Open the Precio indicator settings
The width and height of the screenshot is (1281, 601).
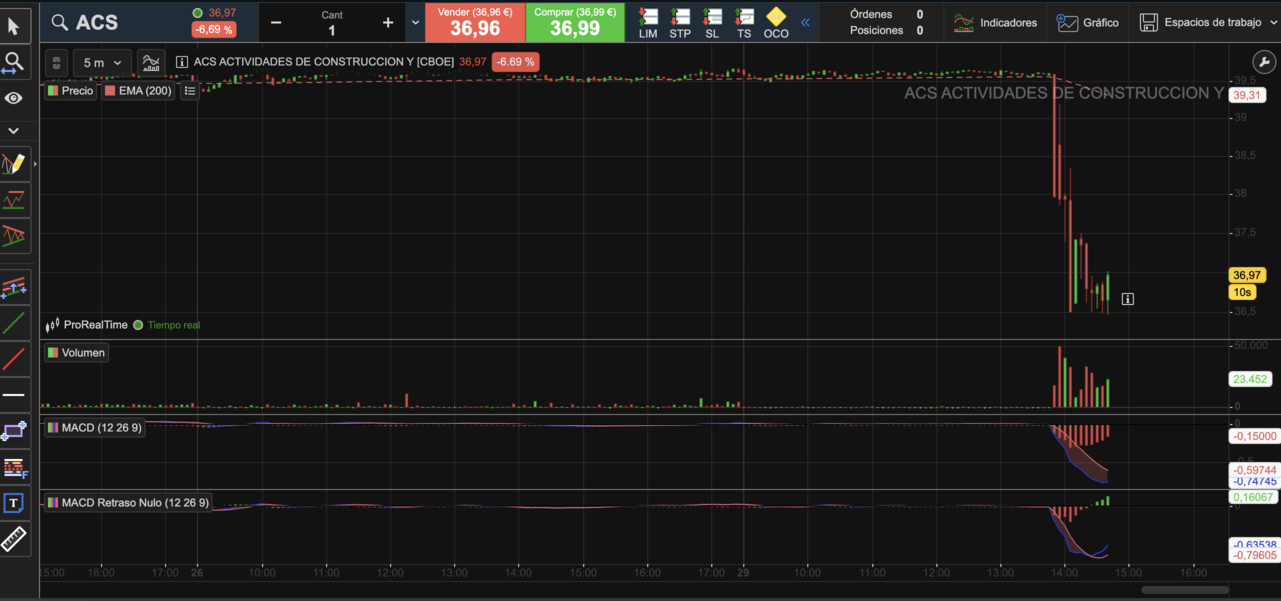[70, 91]
